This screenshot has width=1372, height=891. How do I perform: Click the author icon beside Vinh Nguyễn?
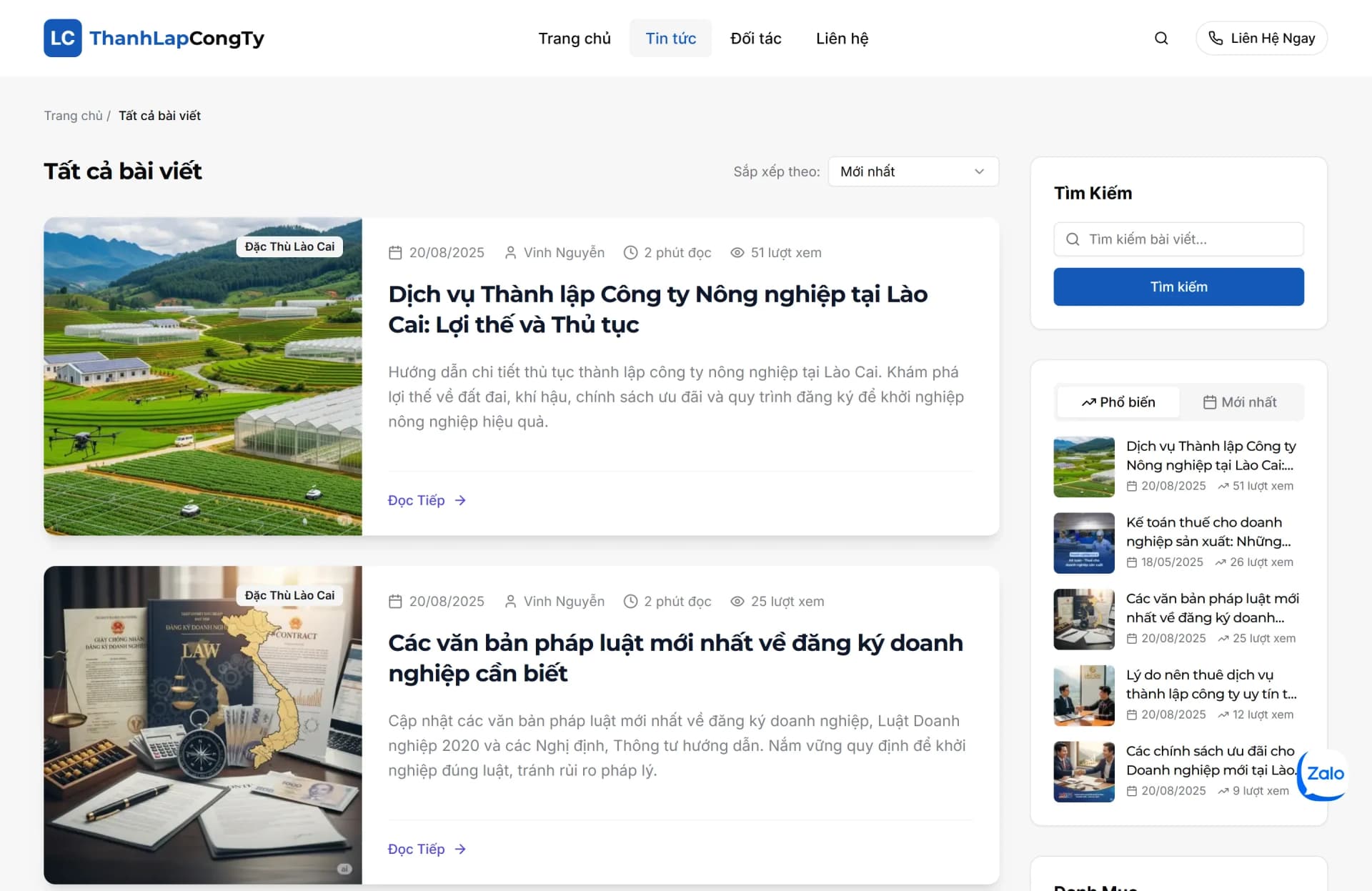(510, 252)
